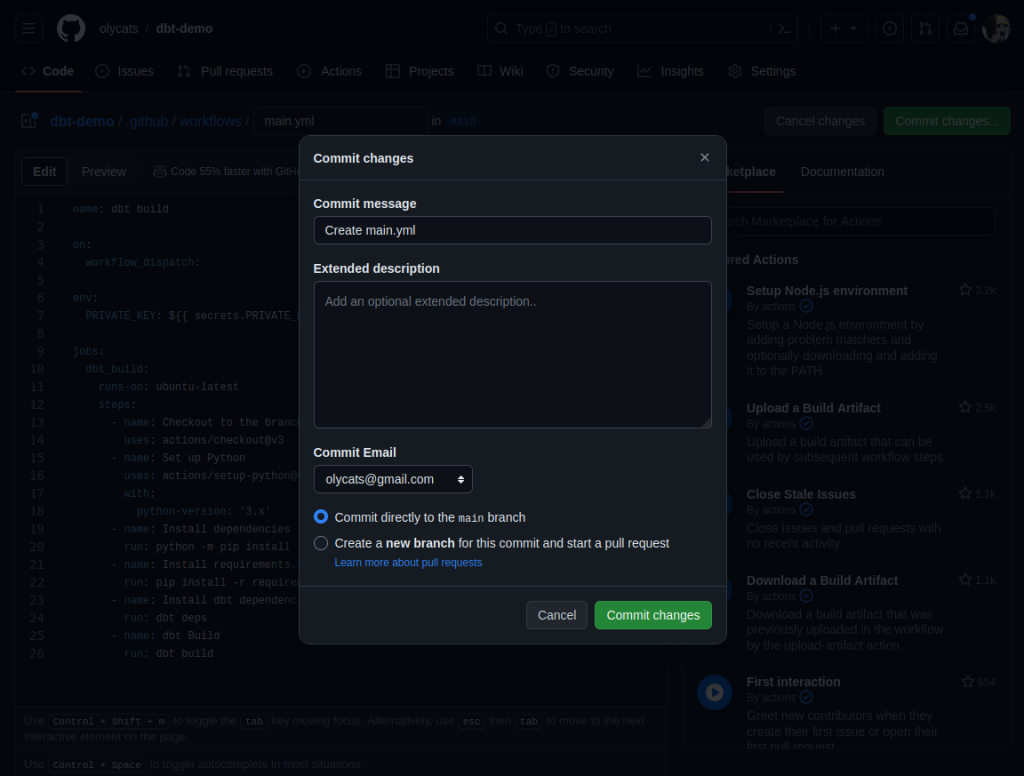The width and height of the screenshot is (1024, 776).
Task: Click the 'run: dbt build' code line
Action: 168,653
